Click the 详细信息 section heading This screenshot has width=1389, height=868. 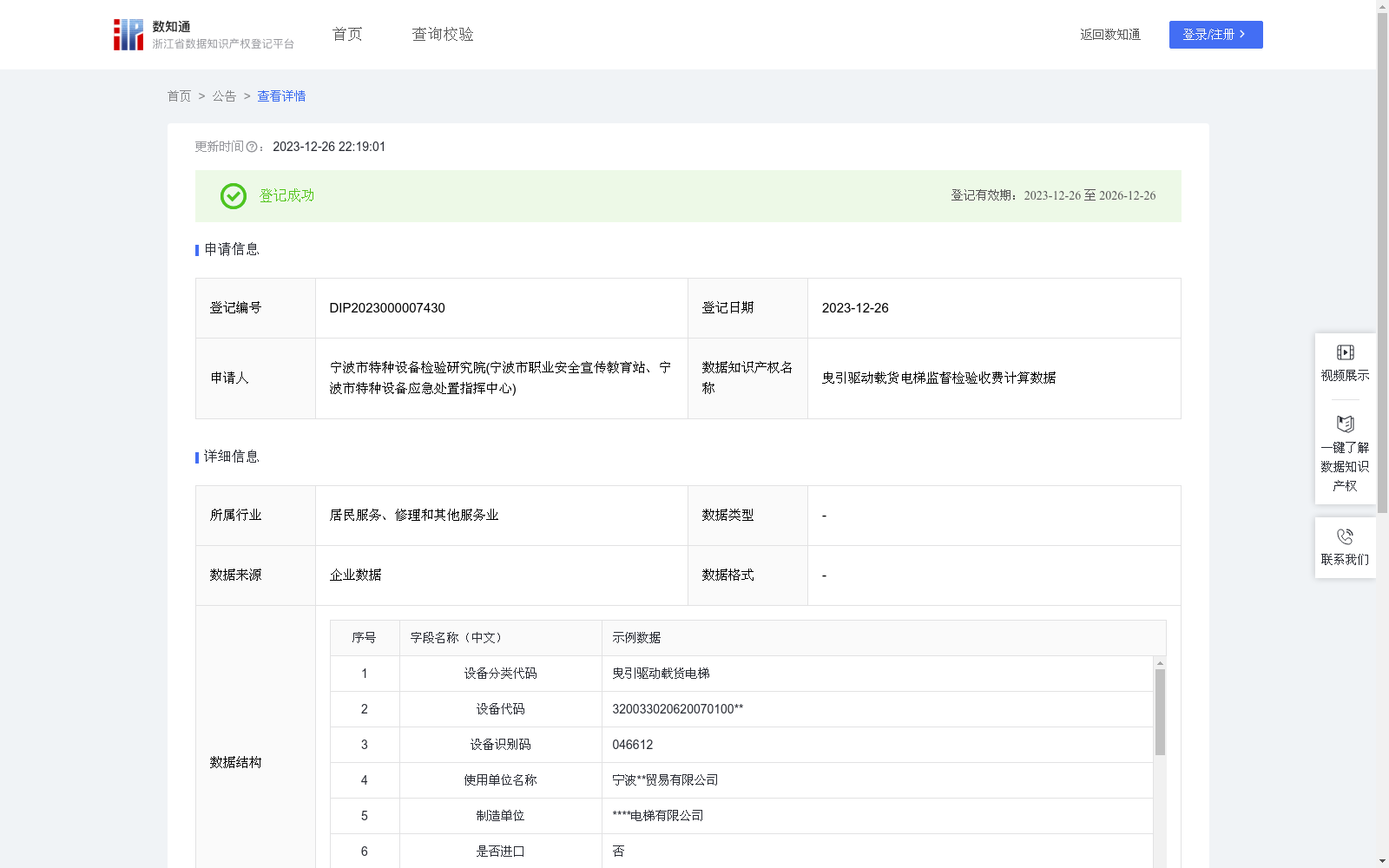(x=232, y=457)
